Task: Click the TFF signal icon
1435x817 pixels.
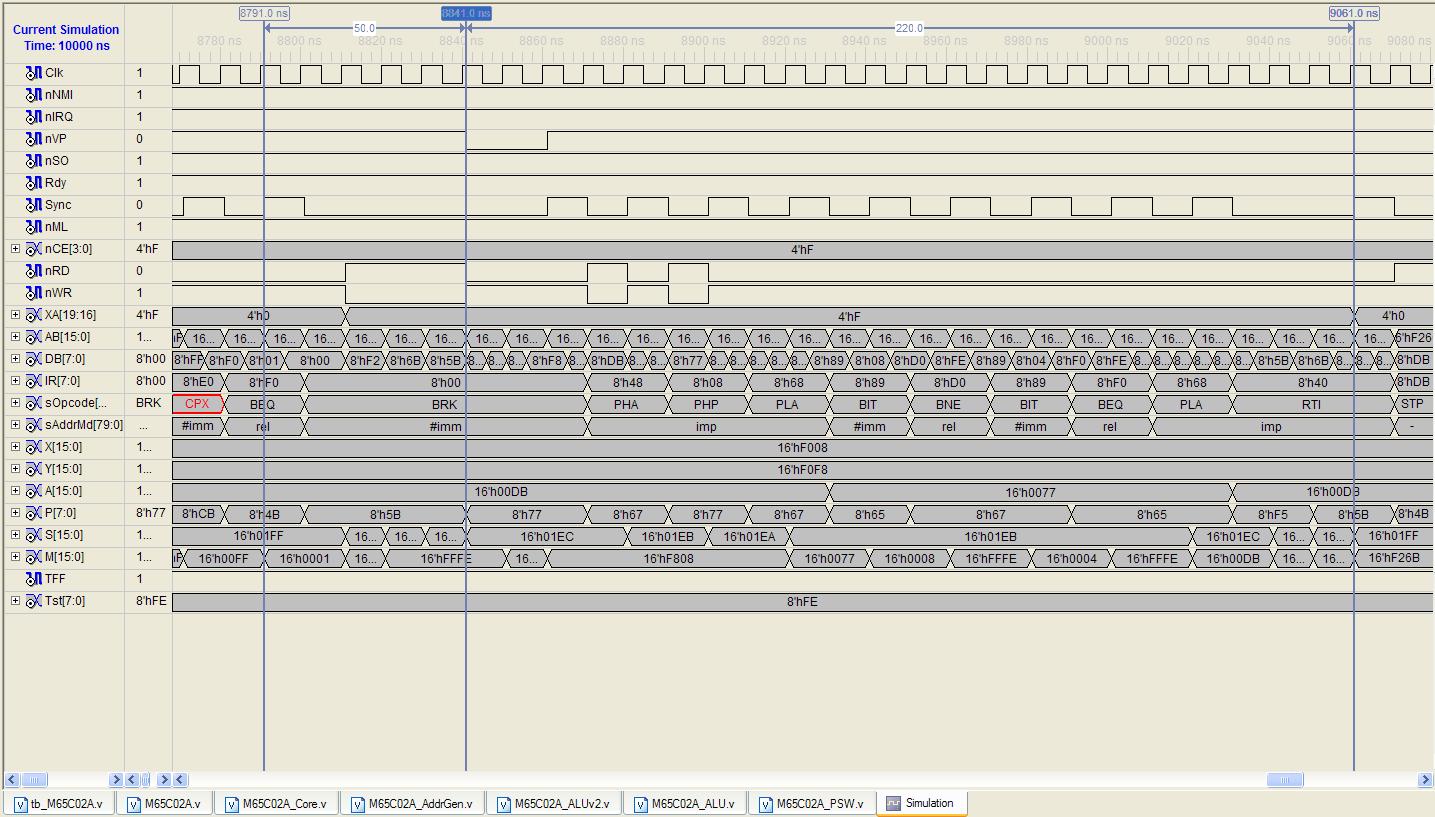Action: click(34, 579)
